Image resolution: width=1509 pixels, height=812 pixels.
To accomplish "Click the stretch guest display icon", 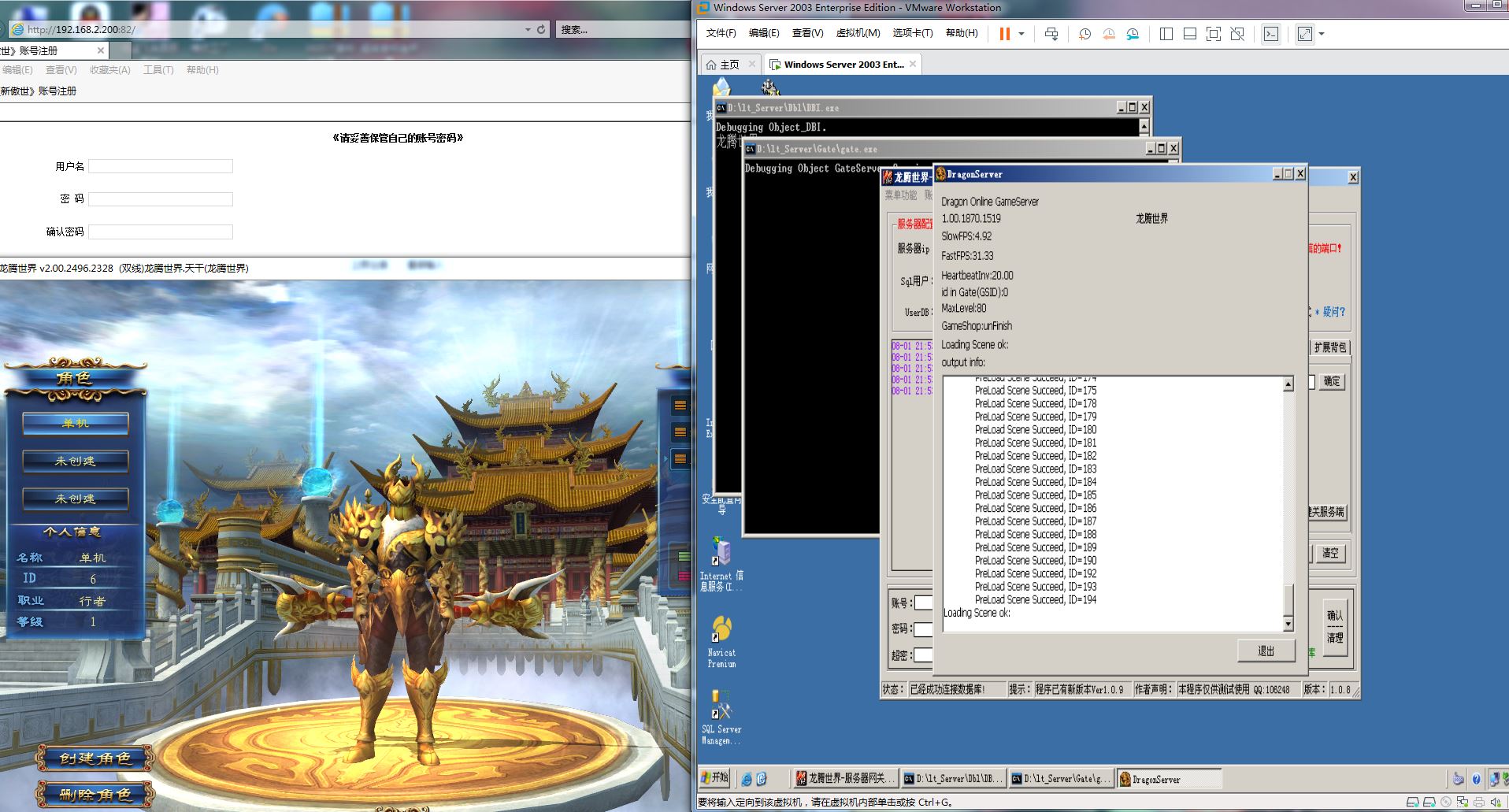I will [x=1305, y=34].
